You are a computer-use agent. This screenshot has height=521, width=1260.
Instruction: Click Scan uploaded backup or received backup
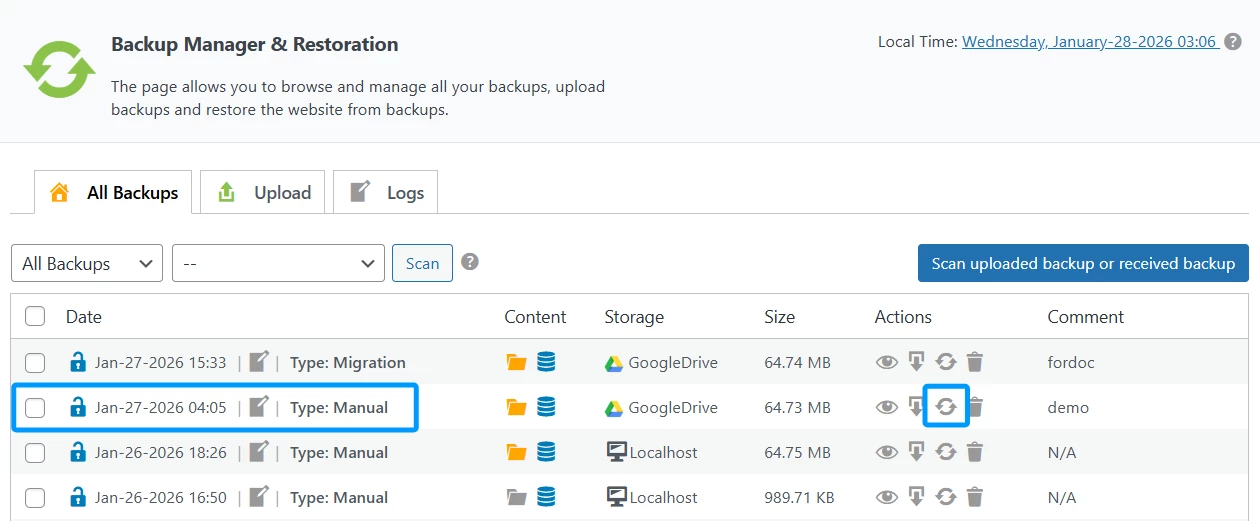tap(1083, 263)
